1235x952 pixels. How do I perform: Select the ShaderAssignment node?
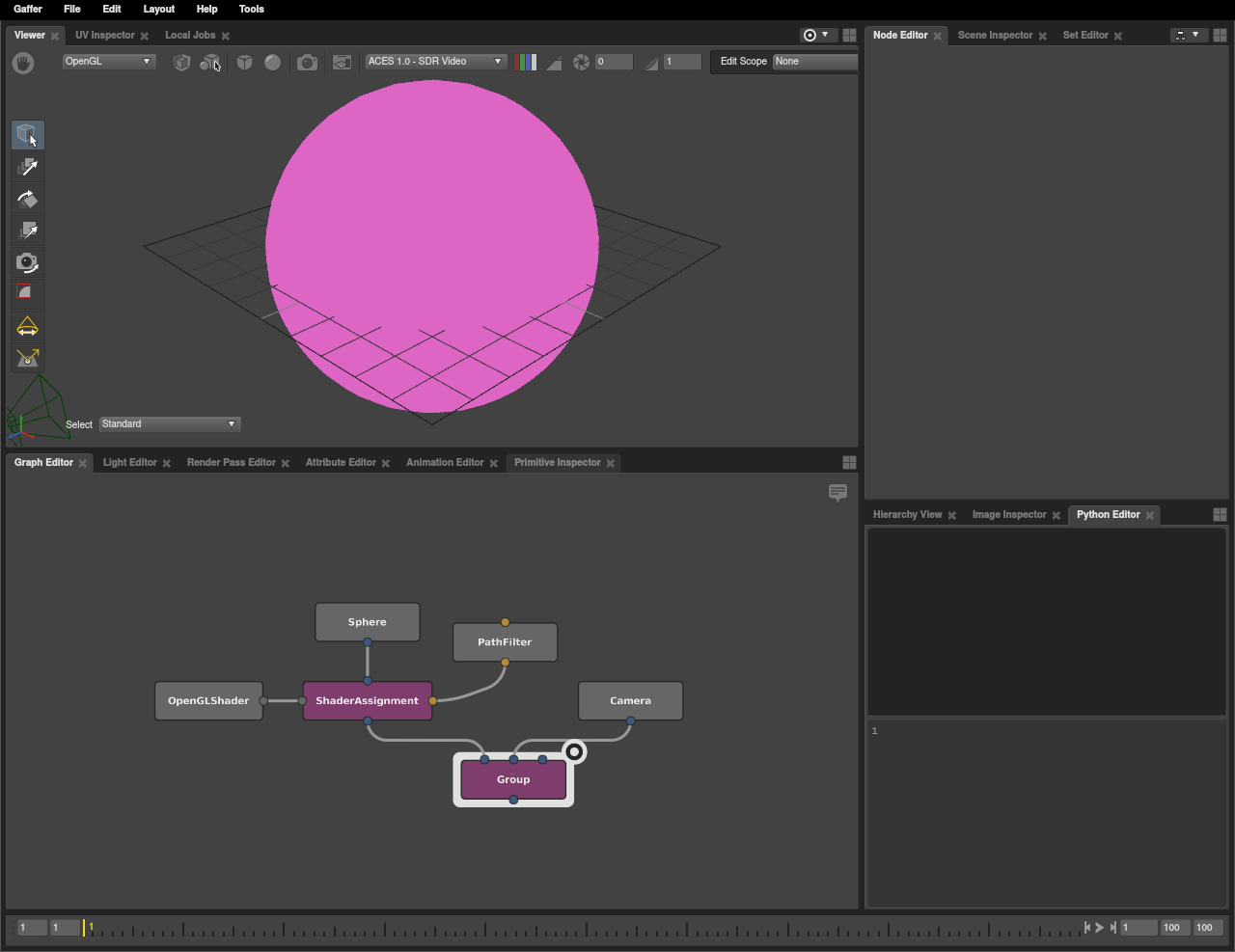368,701
